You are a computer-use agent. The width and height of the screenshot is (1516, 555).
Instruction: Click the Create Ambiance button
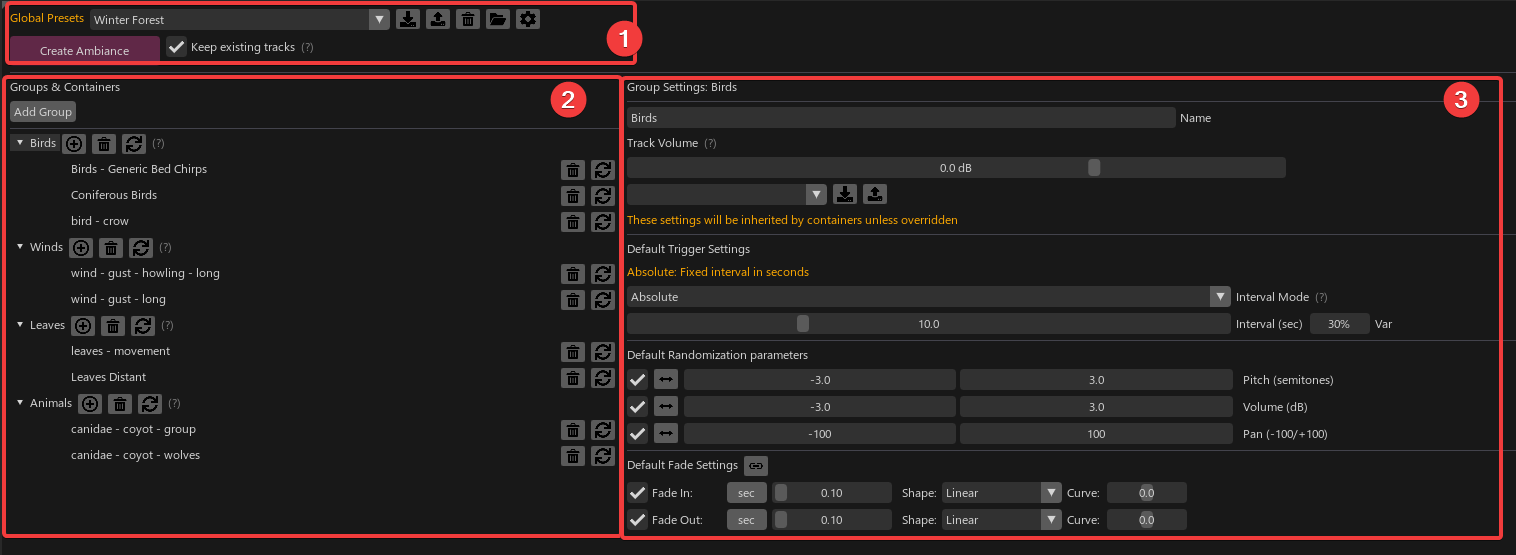point(85,51)
